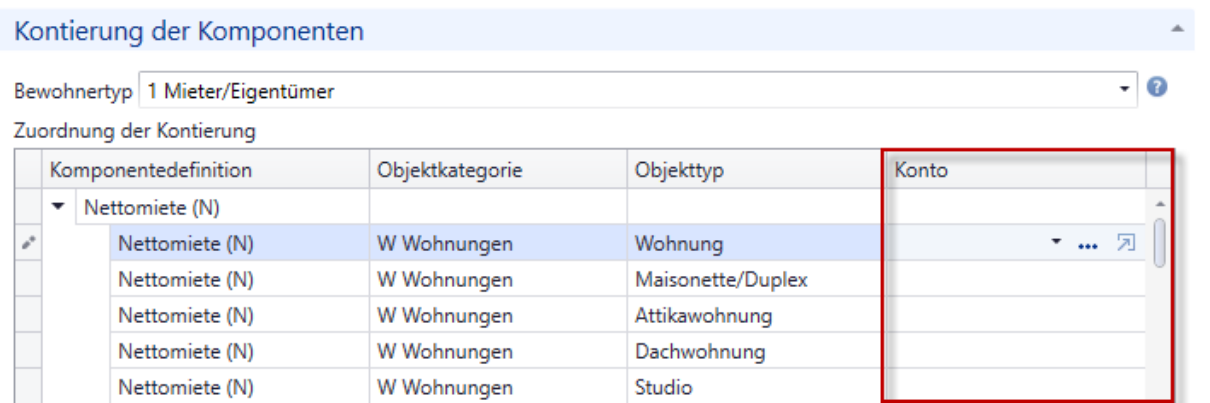This screenshot has height=403, width=1210.
Task: Select the Studio cell
Action: coord(755,387)
